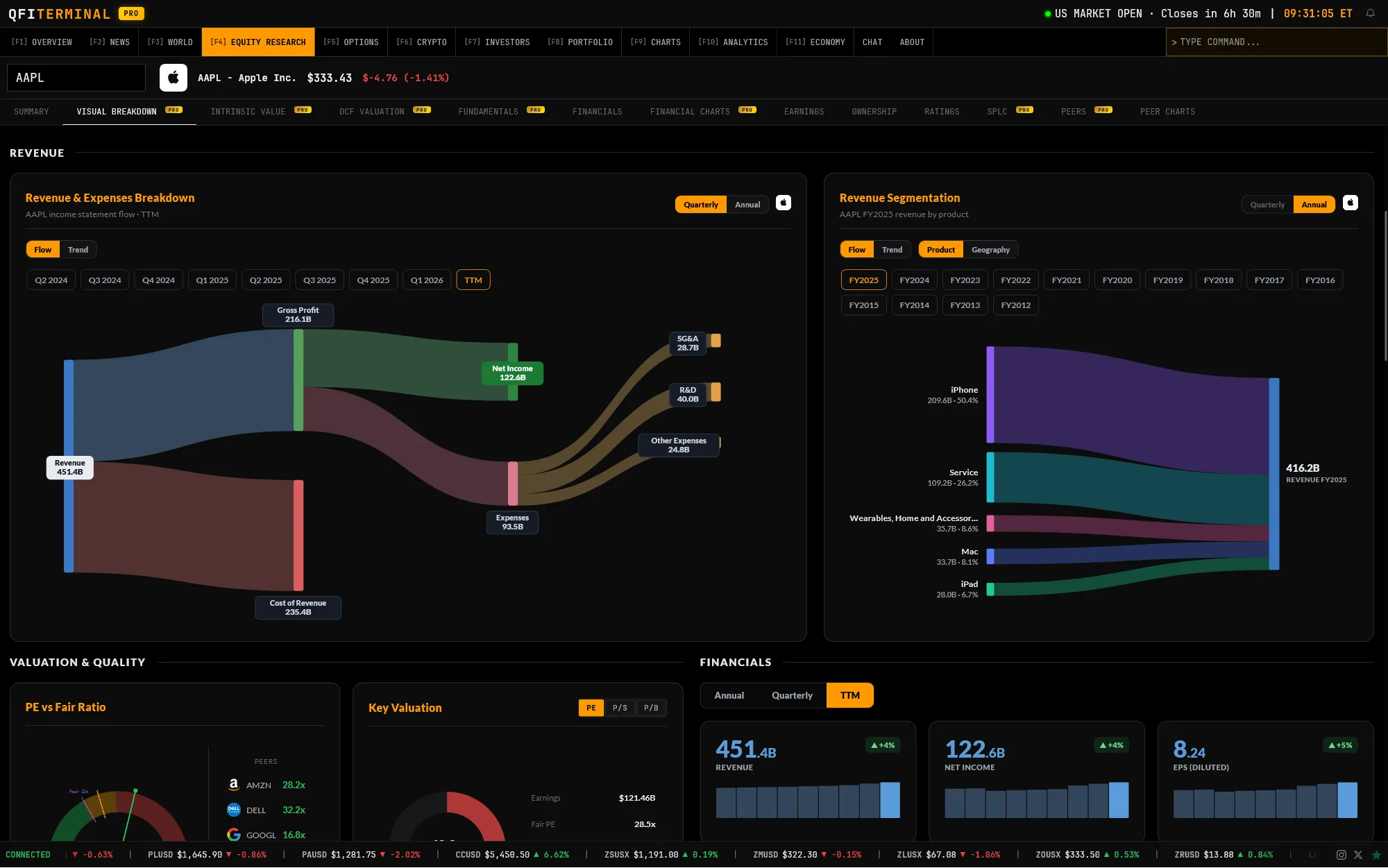Click the Google logo in the peers list
The width and height of the screenshot is (1388, 868).
click(234, 835)
